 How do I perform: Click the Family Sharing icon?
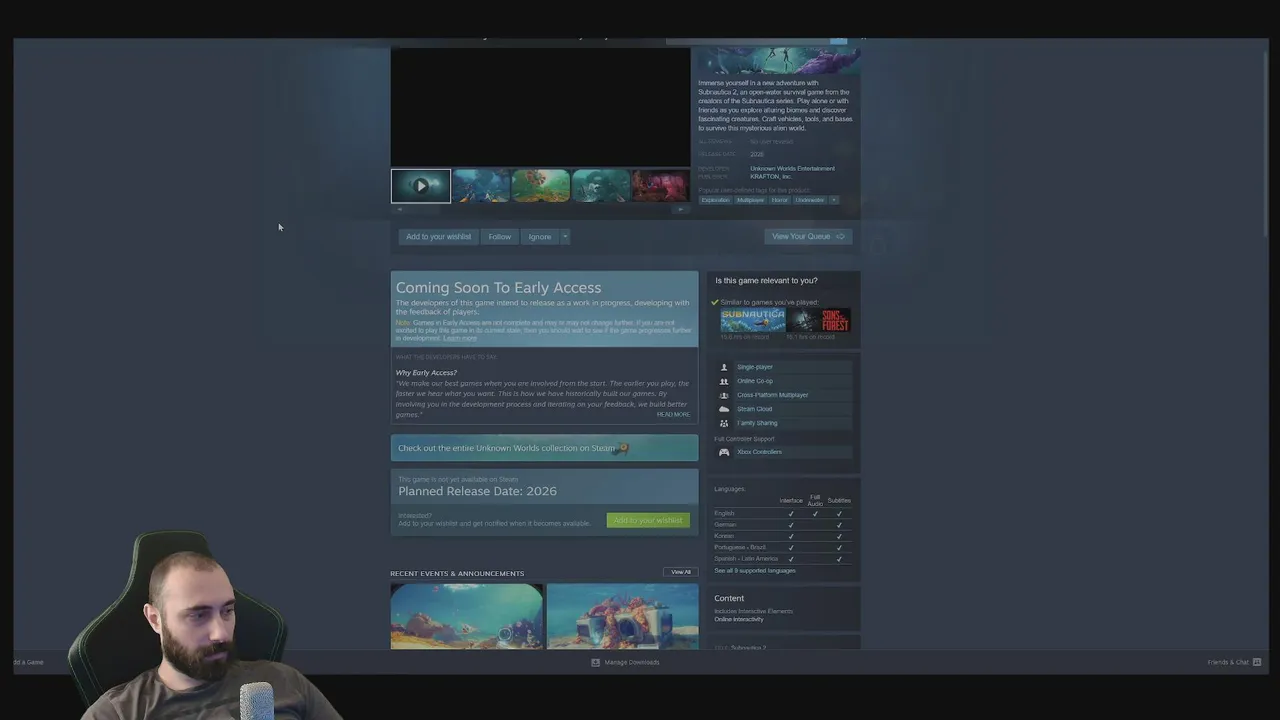tap(724, 423)
